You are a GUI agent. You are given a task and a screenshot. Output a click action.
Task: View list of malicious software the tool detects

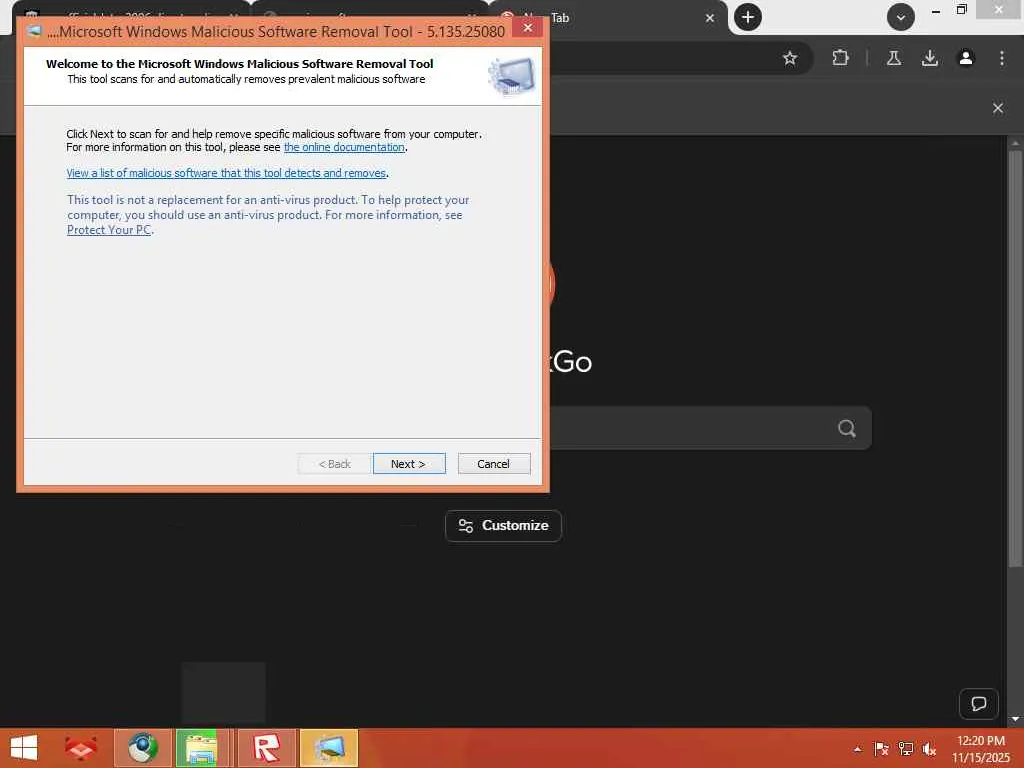227,173
